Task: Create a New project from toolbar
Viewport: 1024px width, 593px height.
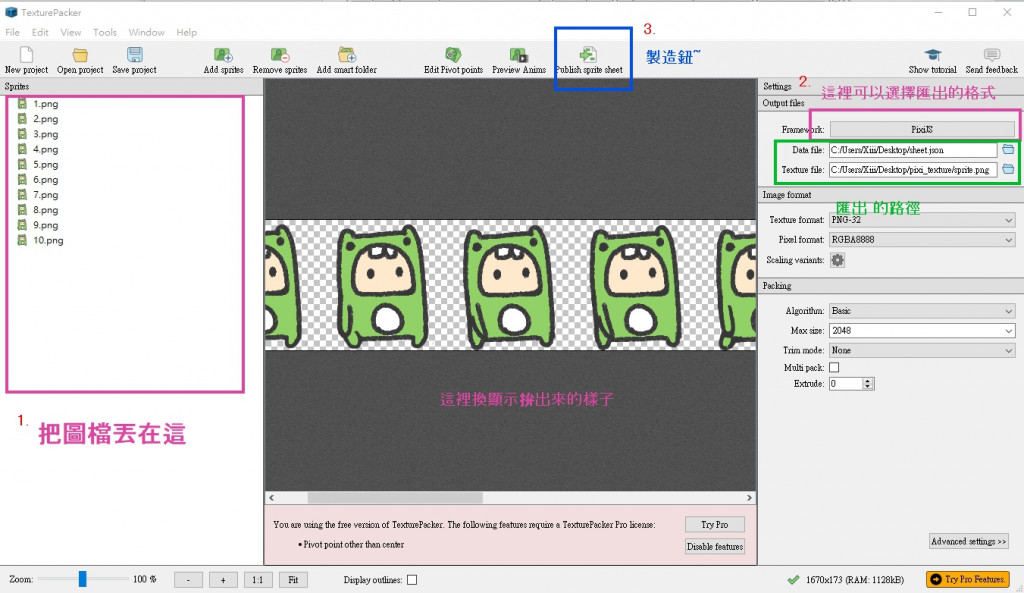Action: [26, 60]
